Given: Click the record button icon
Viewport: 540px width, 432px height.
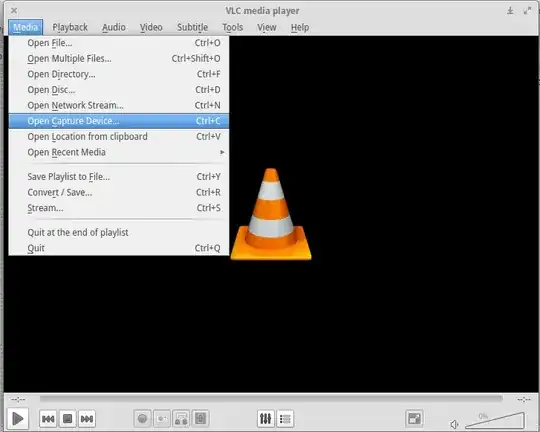Looking at the screenshot, I should pyautogui.click(x=142, y=419).
